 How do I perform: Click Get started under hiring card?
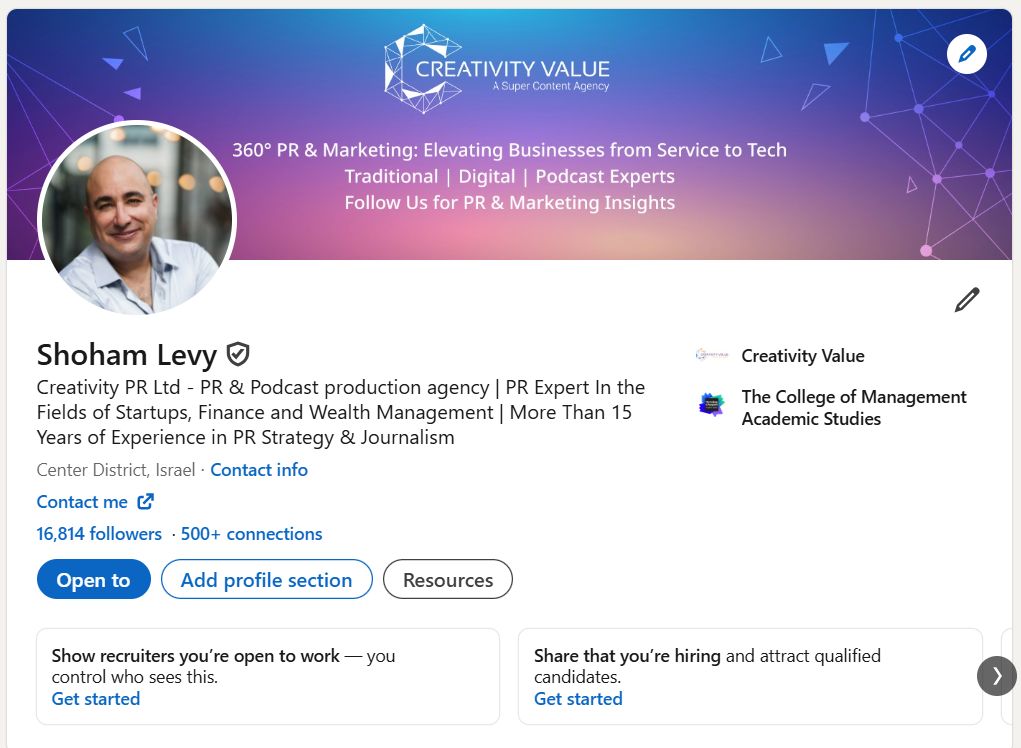tap(578, 699)
